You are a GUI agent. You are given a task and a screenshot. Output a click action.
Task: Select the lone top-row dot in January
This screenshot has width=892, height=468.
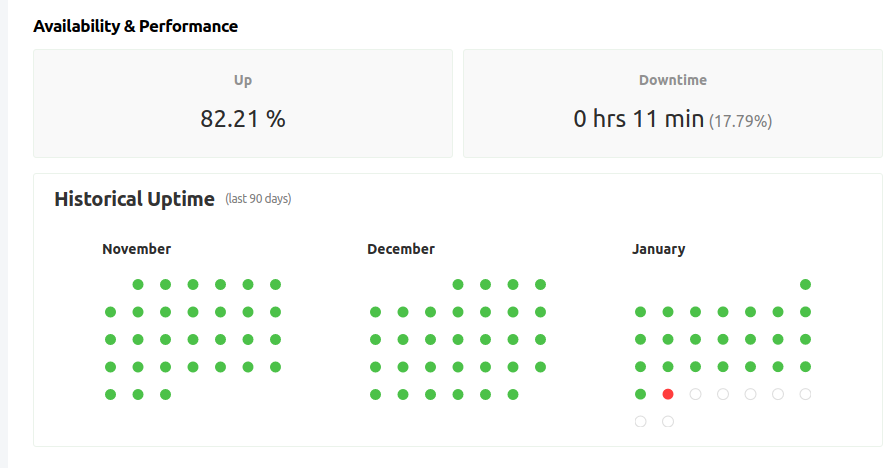tap(805, 284)
